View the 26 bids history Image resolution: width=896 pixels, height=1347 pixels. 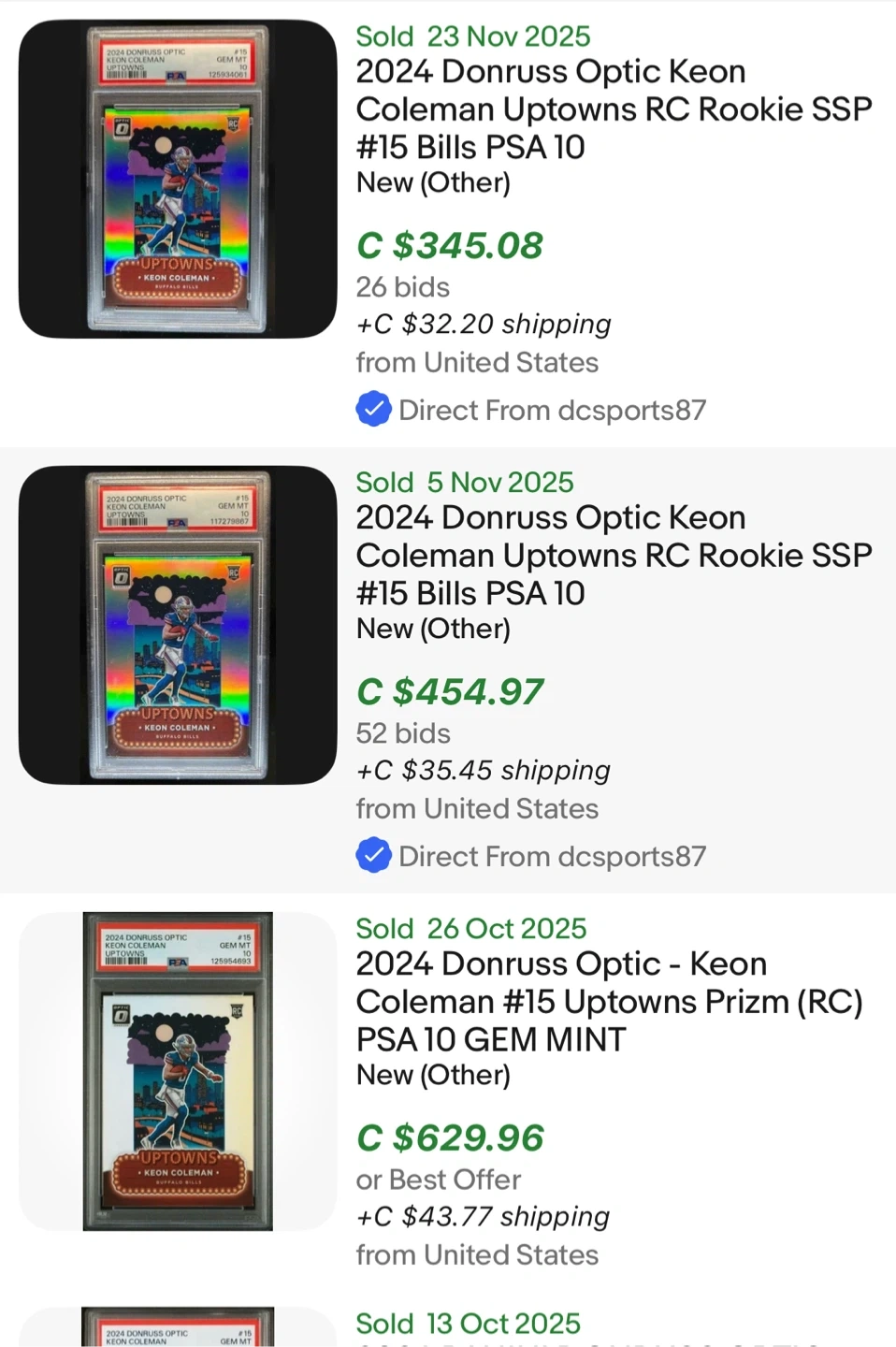pyautogui.click(x=402, y=287)
